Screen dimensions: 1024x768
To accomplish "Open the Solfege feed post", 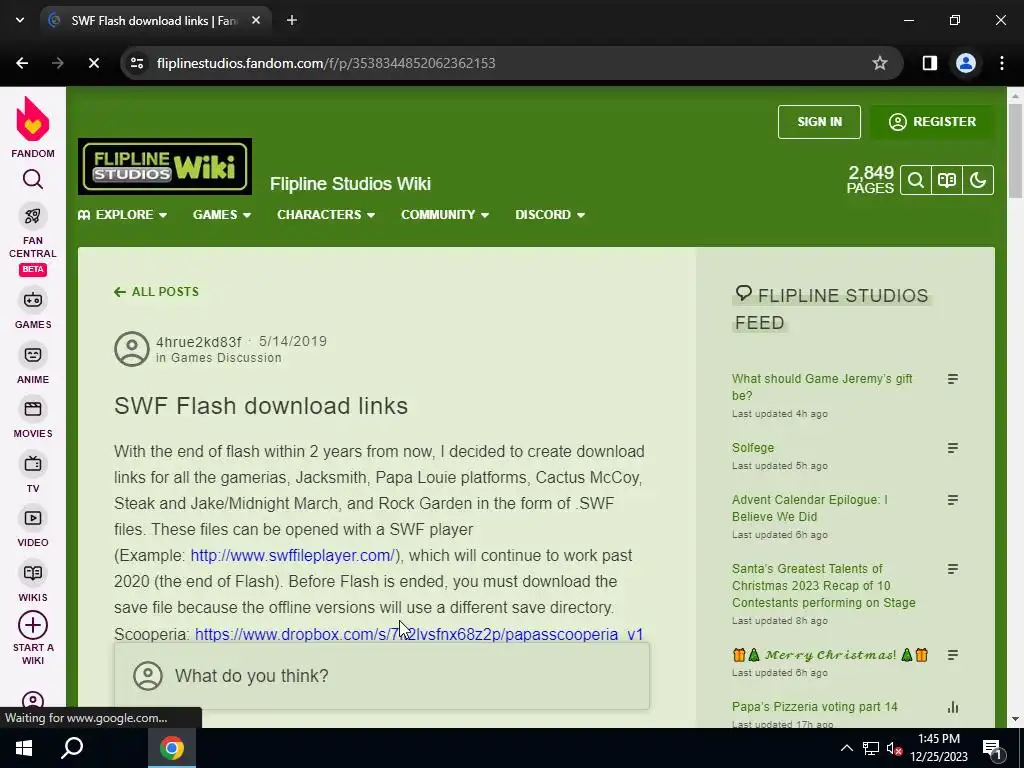I will point(752,448).
